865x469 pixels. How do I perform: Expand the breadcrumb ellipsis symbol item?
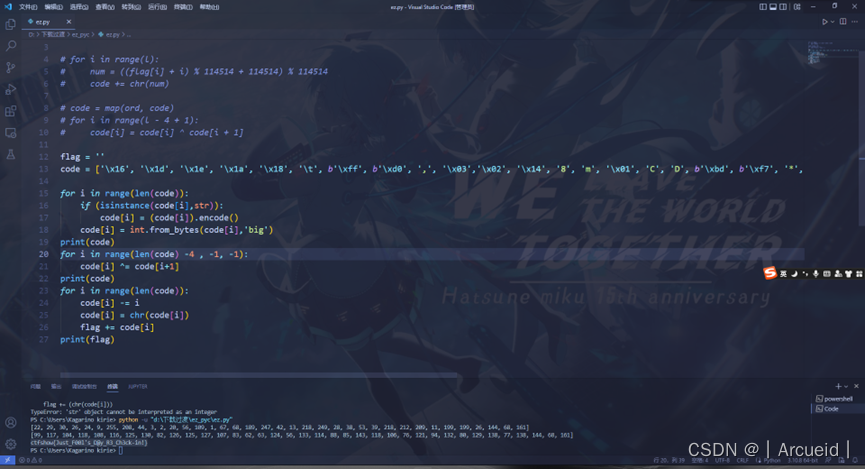129,34
